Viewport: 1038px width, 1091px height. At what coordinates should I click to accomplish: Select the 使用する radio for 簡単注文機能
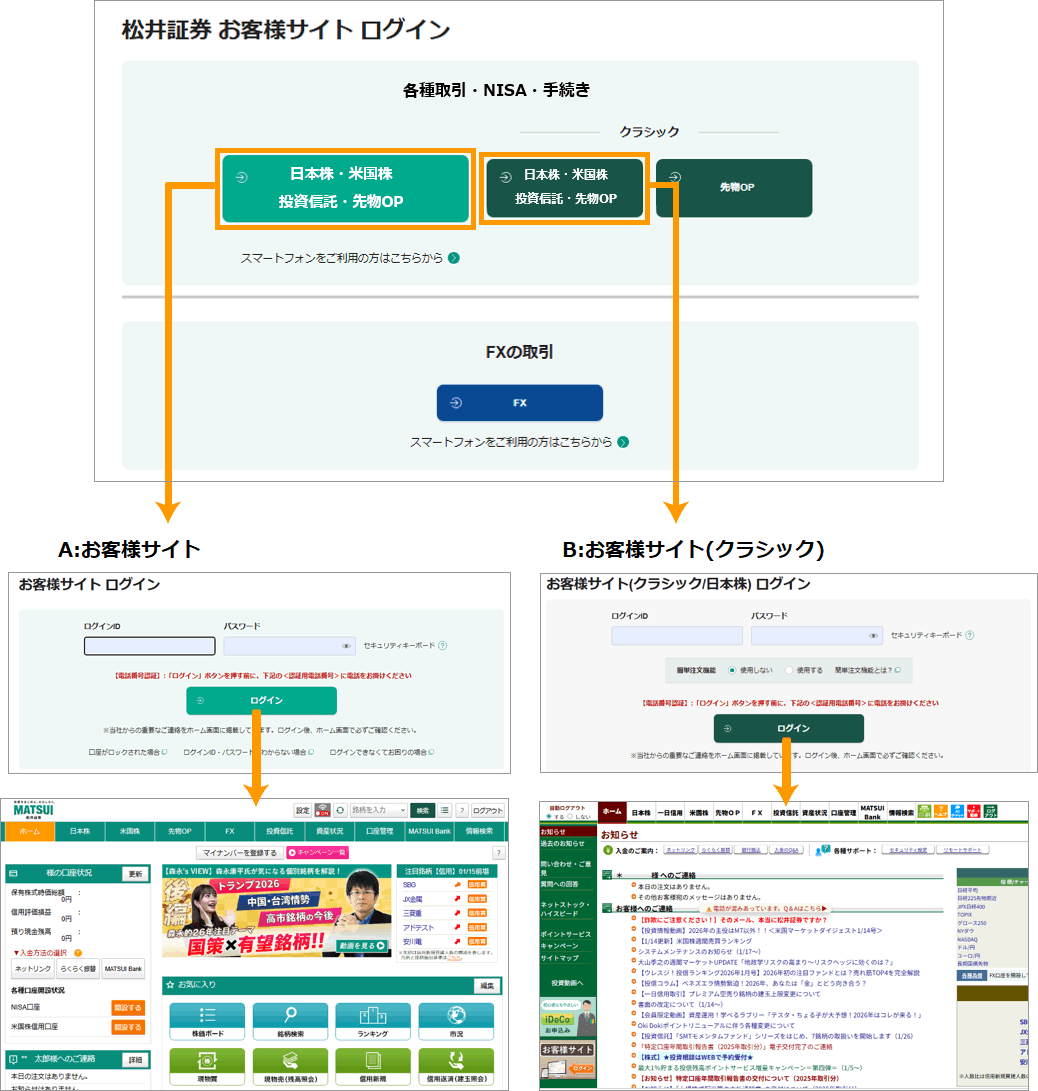tap(789, 670)
